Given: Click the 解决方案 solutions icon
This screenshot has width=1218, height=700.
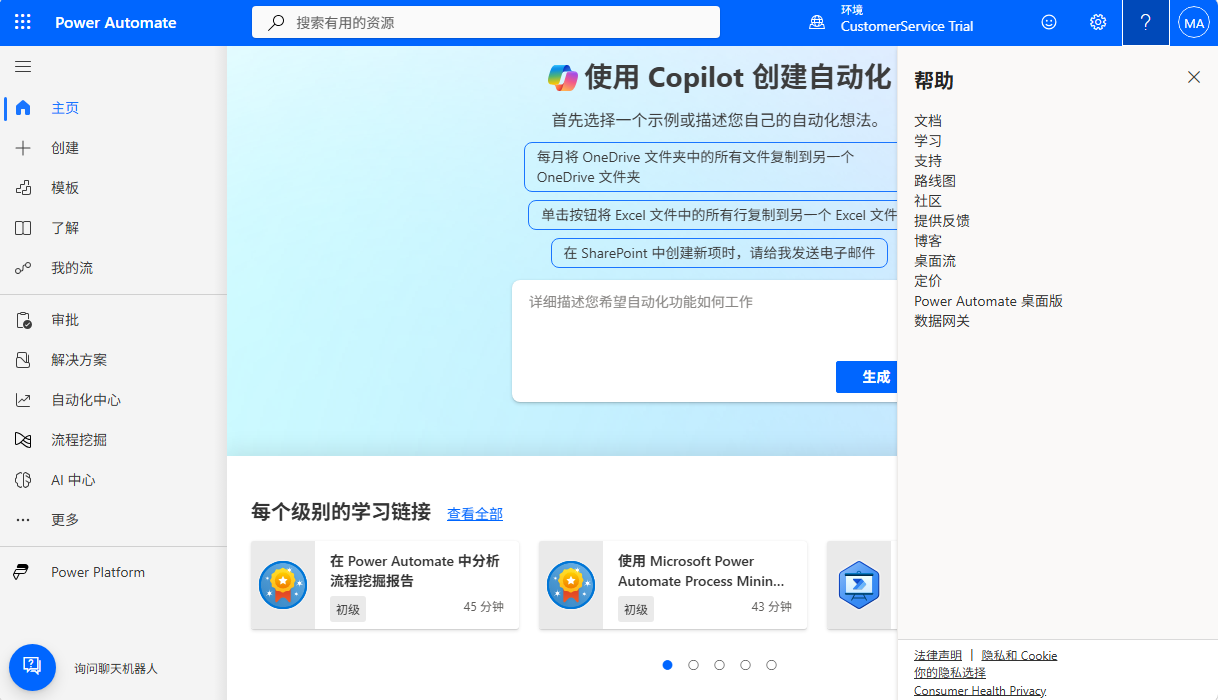Looking at the screenshot, I should pyautogui.click(x=23, y=360).
